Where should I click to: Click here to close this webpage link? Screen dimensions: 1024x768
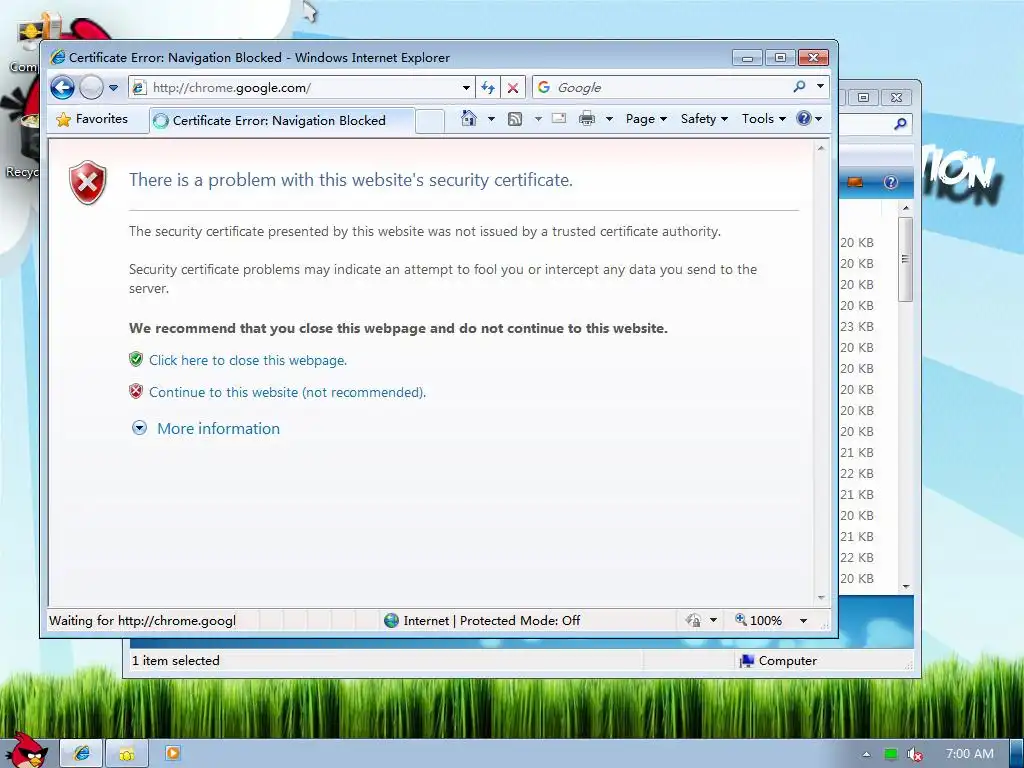(x=248, y=360)
